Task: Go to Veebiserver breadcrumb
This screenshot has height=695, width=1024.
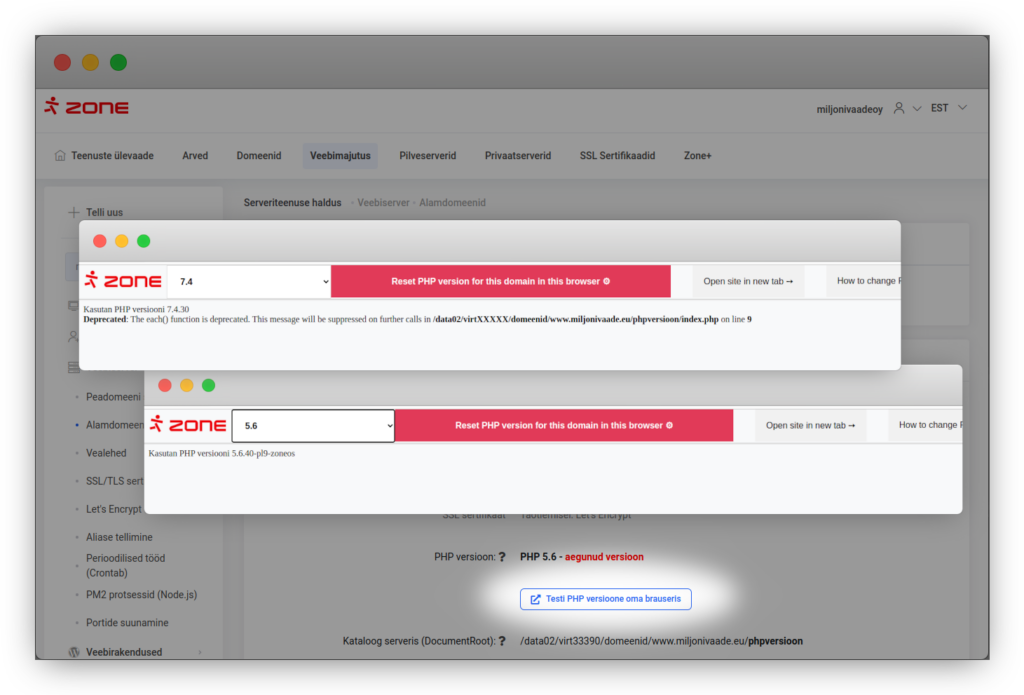Action: point(383,202)
